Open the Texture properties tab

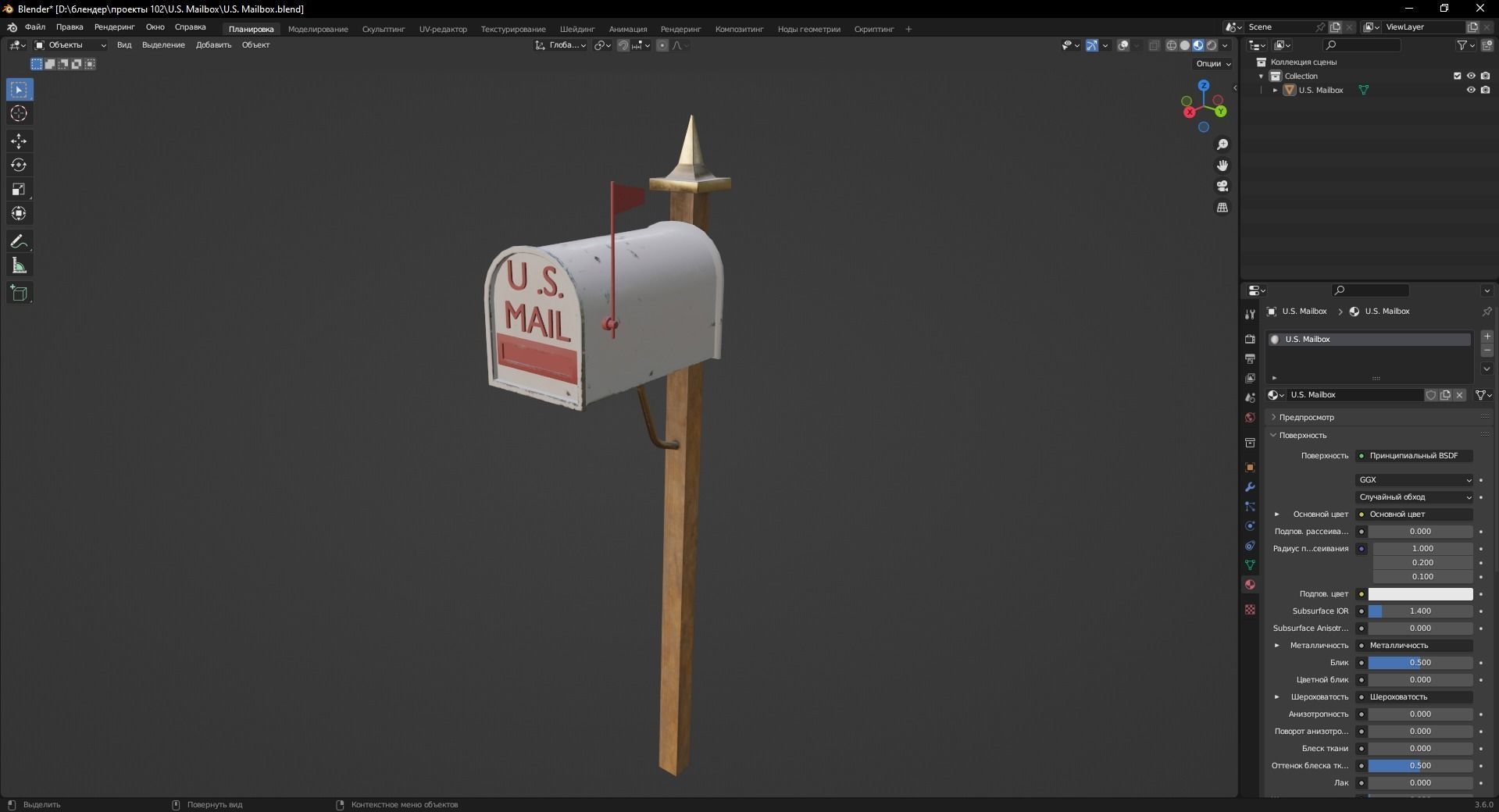click(x=1250, y=609)
